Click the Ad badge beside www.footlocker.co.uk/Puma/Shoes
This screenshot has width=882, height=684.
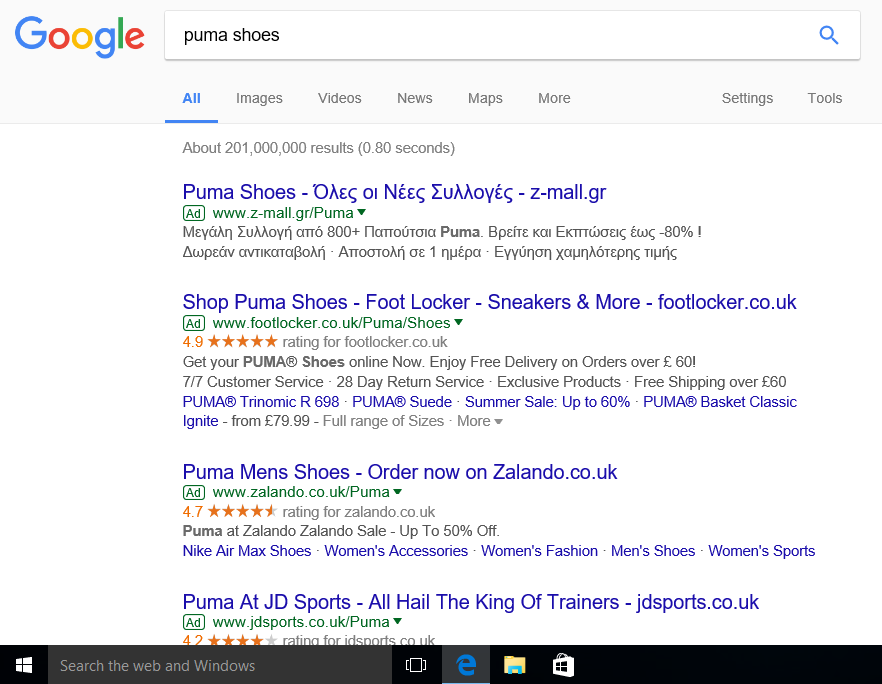[194, 323]
